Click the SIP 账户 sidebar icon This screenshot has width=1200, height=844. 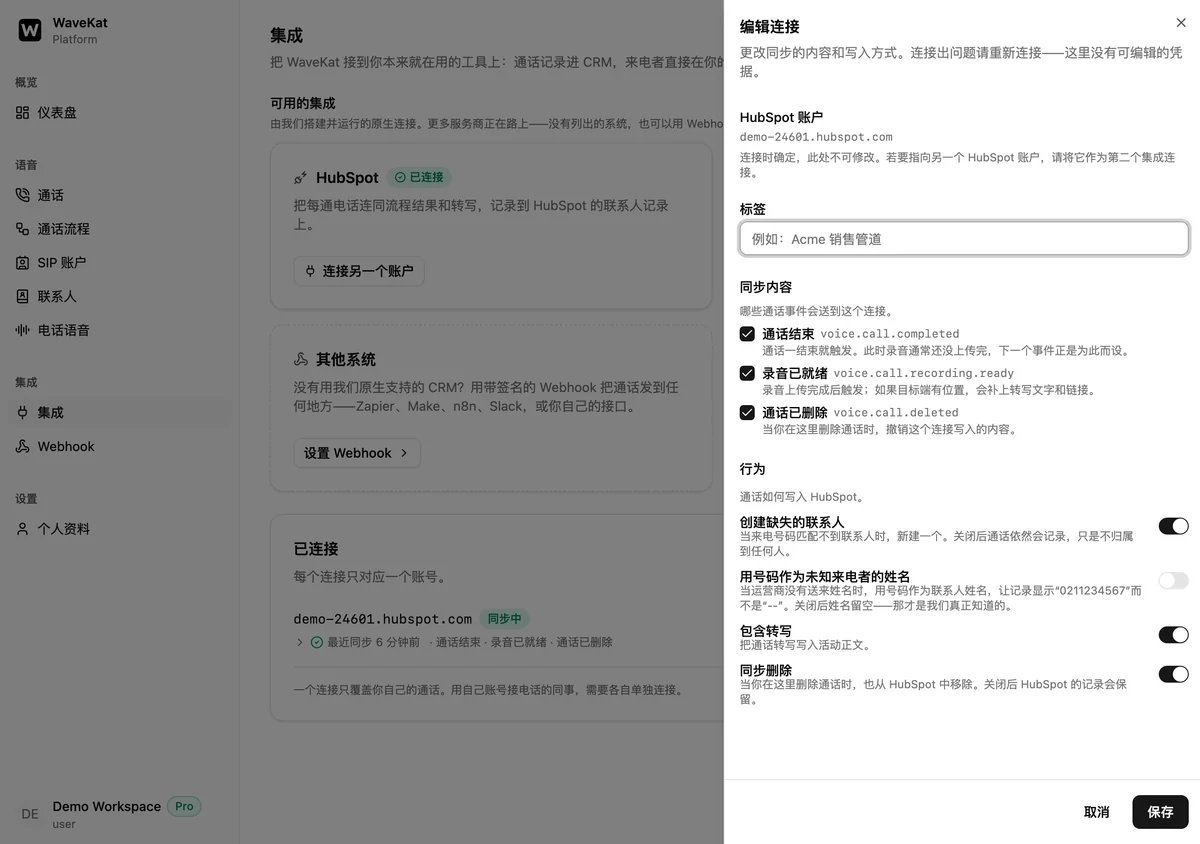tap(23, 263)
